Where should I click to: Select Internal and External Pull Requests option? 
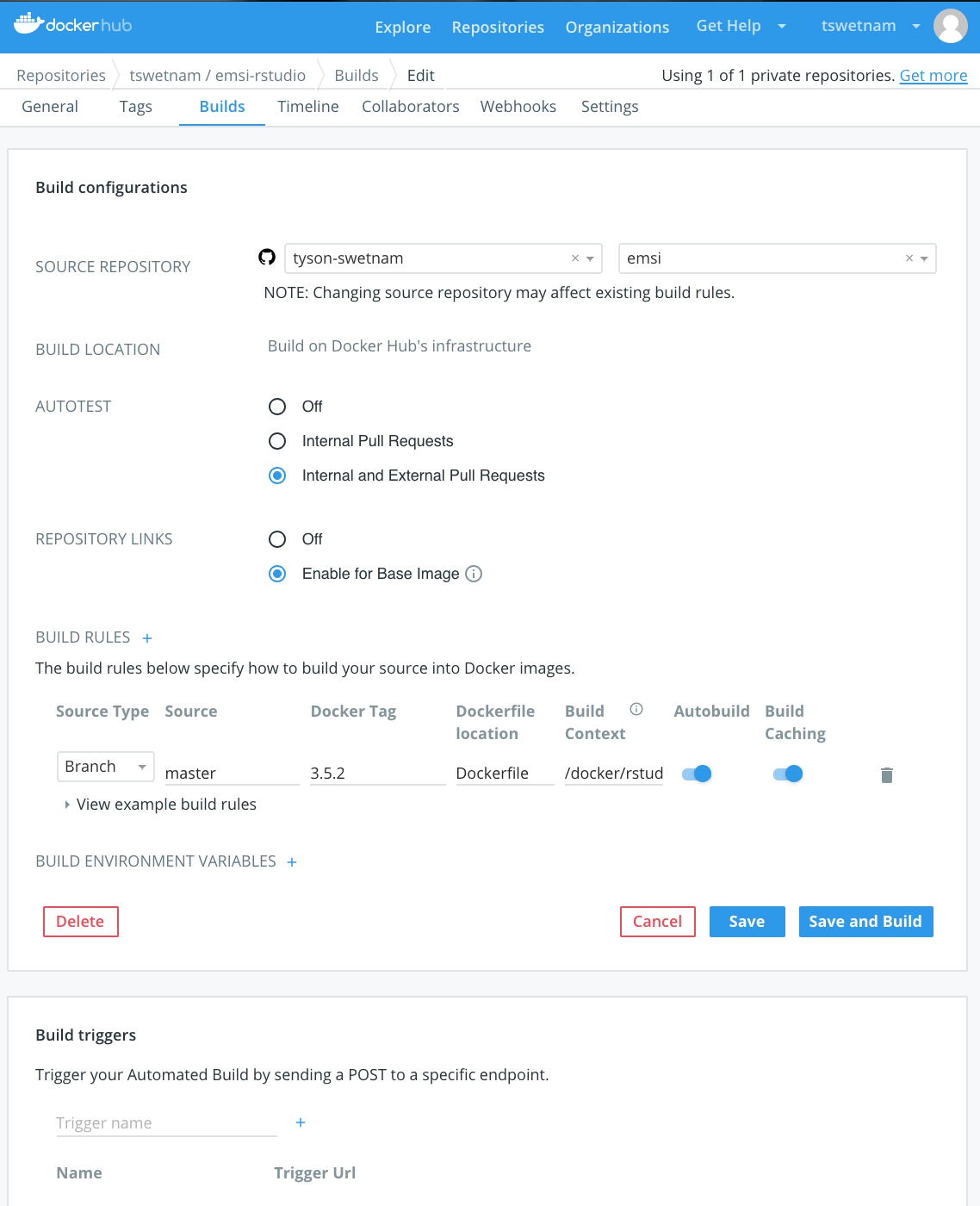277,476
